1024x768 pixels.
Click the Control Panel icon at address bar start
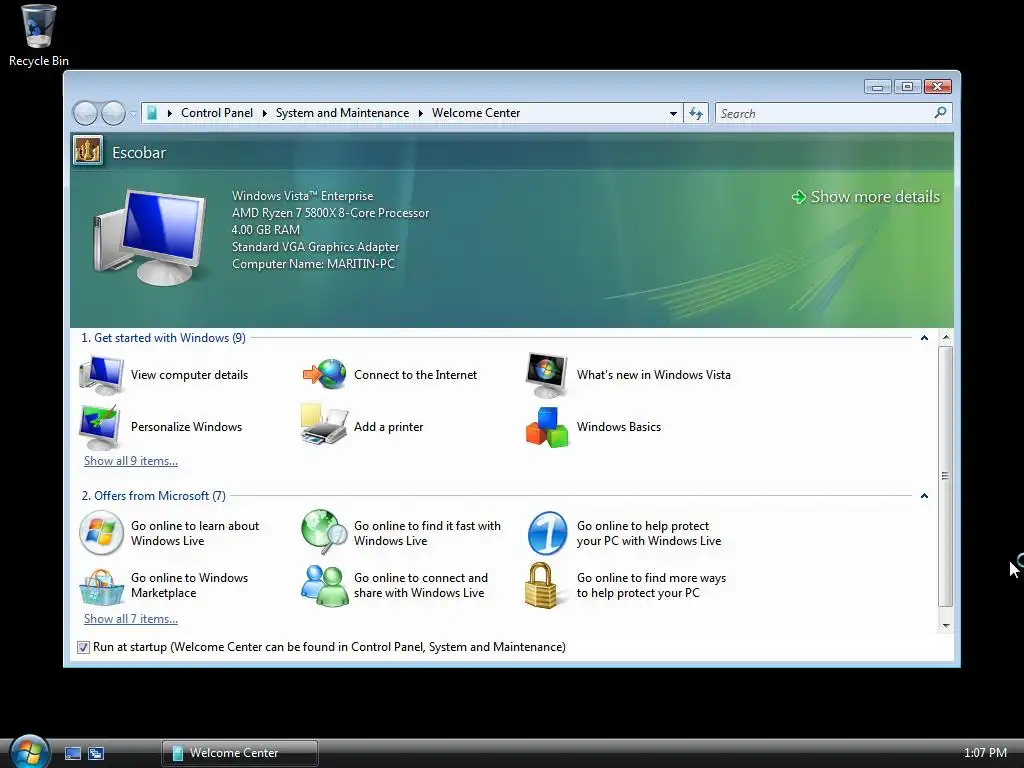[x=152, y=113]
